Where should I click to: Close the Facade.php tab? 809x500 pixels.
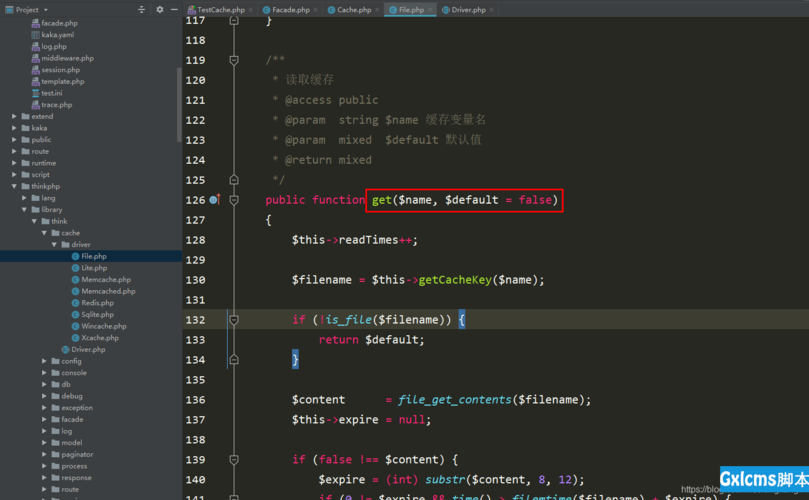(x=316, y=10)
